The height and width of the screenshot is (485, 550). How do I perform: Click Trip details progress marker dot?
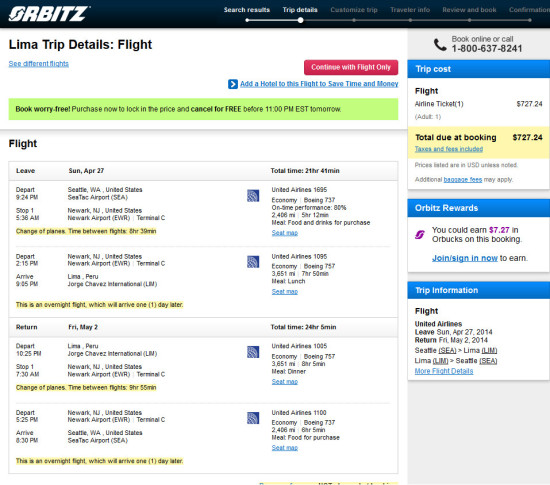pyautogui.click(x=300, y=20)
